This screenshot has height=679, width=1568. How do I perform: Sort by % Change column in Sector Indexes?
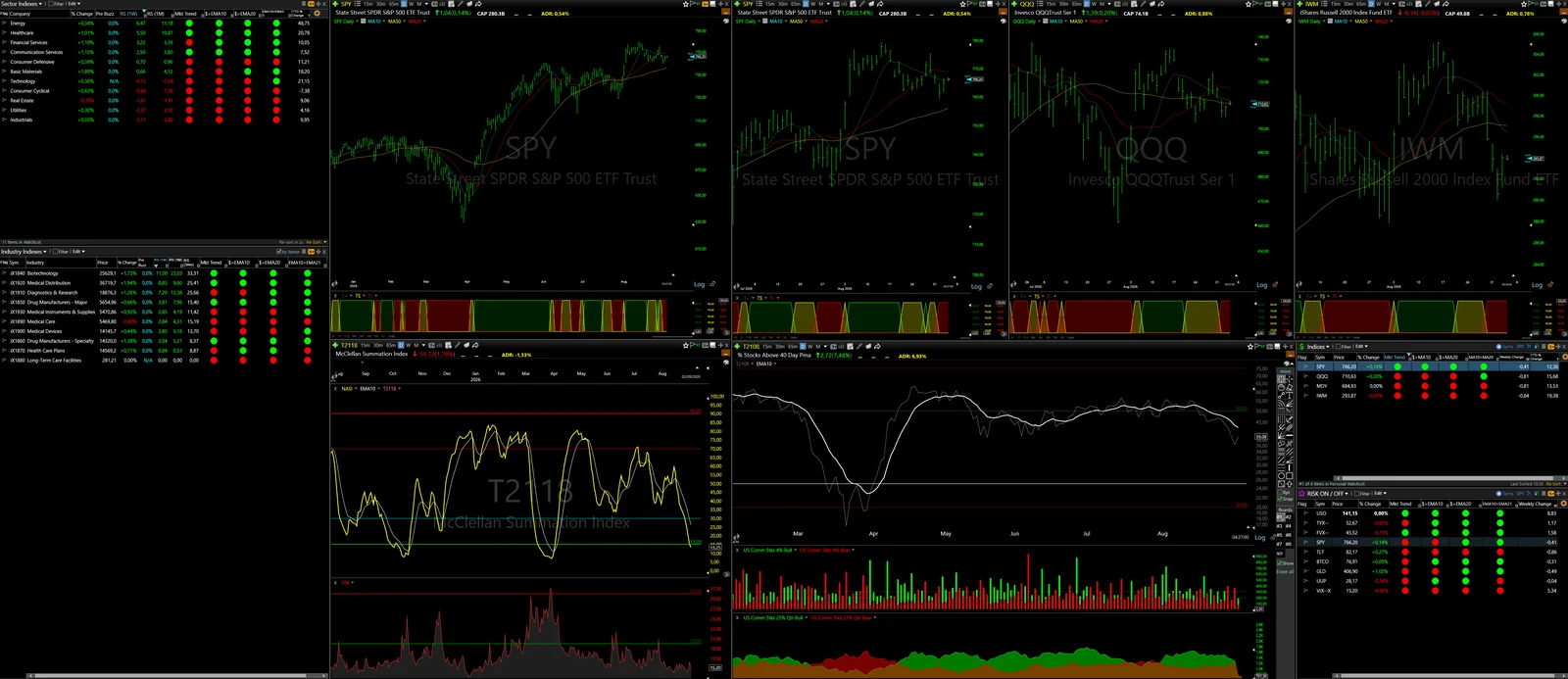click(82, 14)
